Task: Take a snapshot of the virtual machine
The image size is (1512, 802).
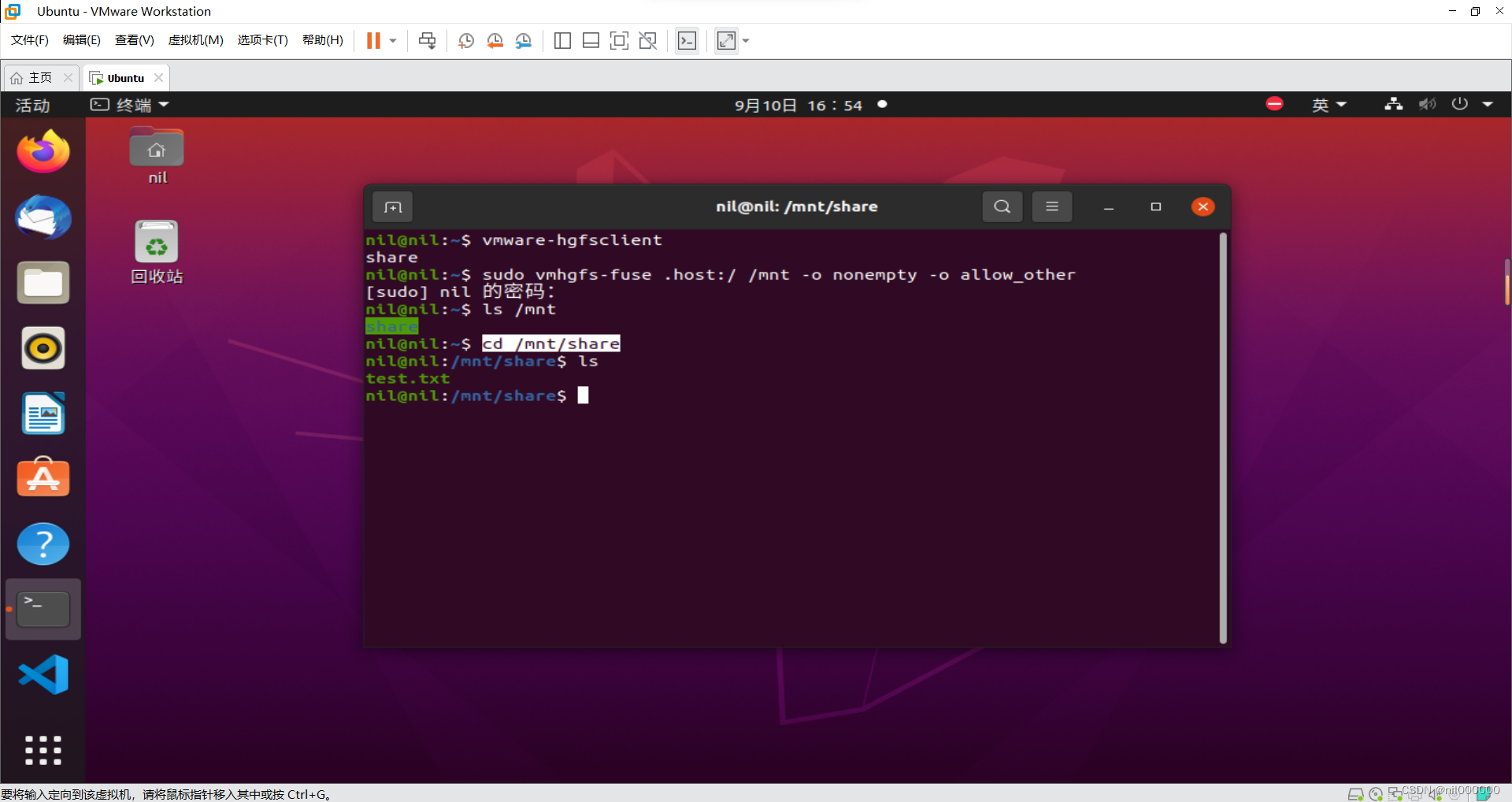Action: [x=466, y=40]
